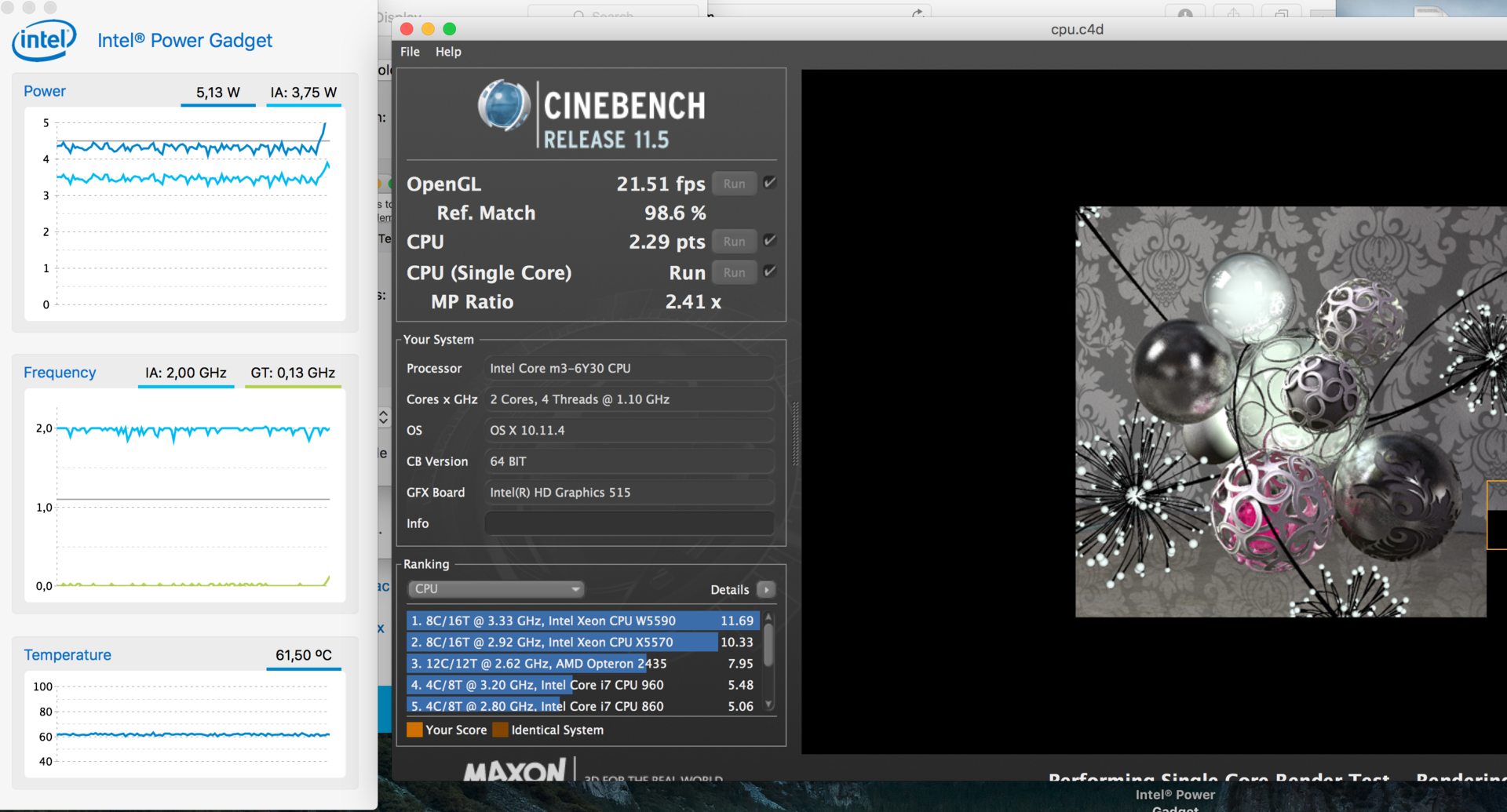Click the orange Your Score color swatch
Image resolution: width=1507 pixels, height=812 pixels.
(414, 730)
